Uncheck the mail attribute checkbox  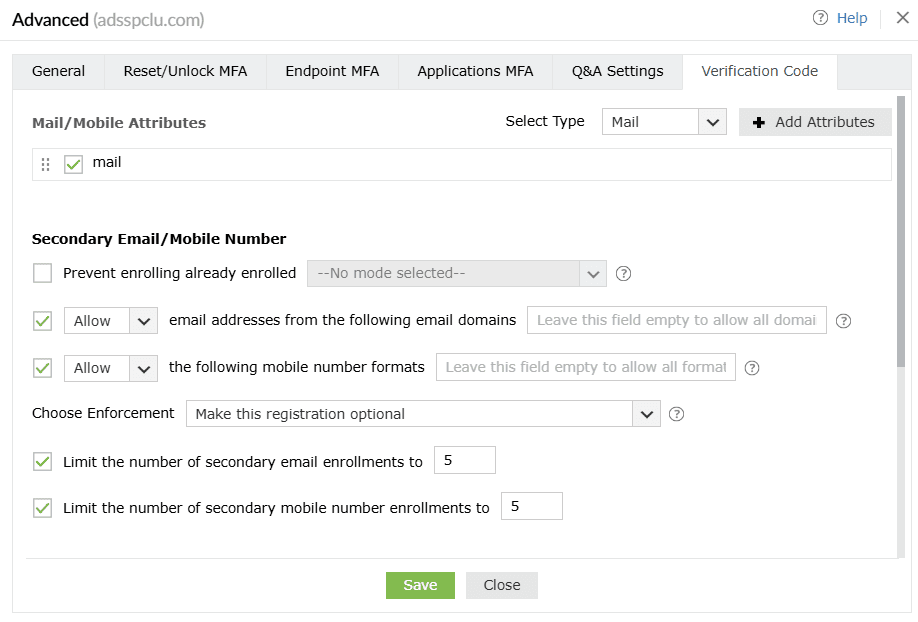(x=73, y=163)
